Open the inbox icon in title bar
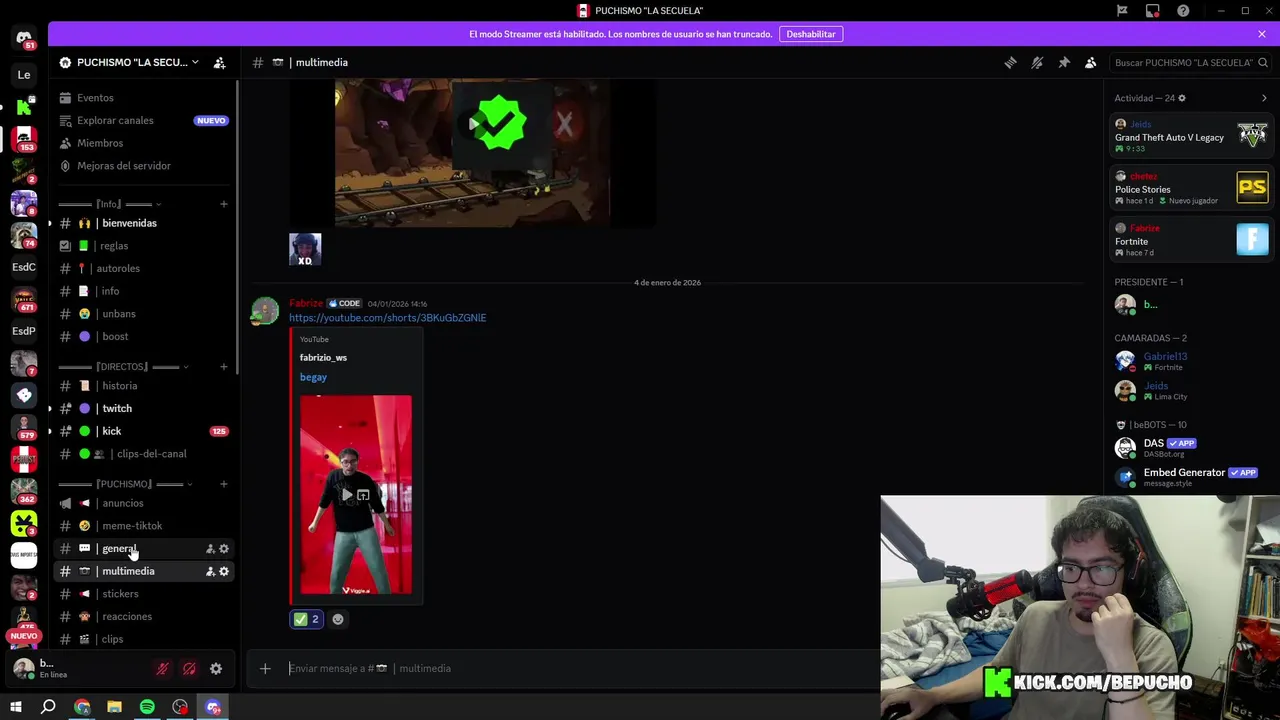The height and width of the screenshot is (720, 1280). tap(1153, 11)
